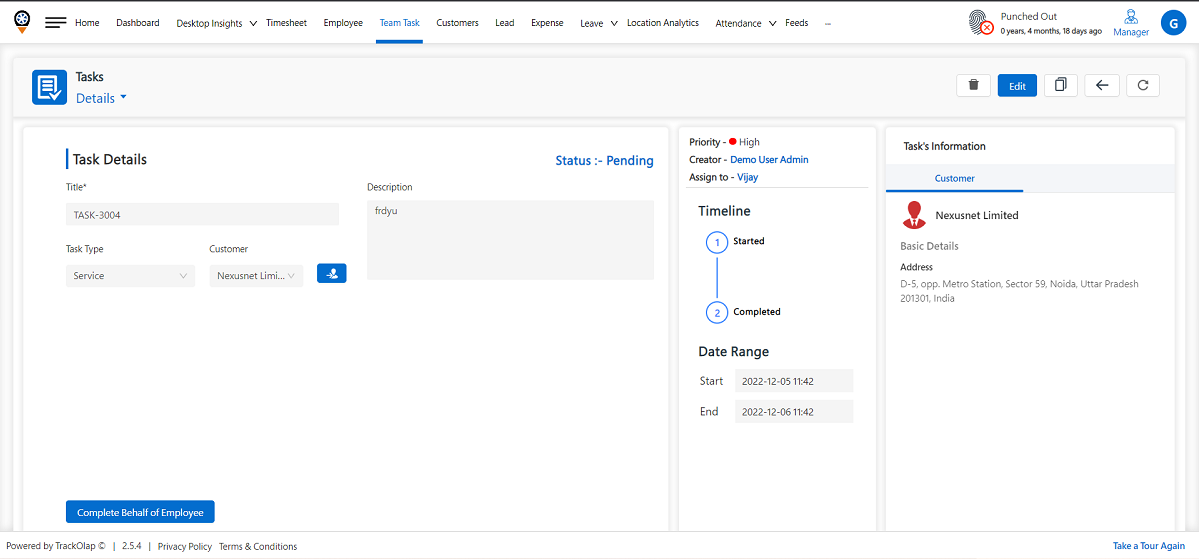
Task: Open the more menu ellipsis after Feeds
Action: (x=828, y=24)
